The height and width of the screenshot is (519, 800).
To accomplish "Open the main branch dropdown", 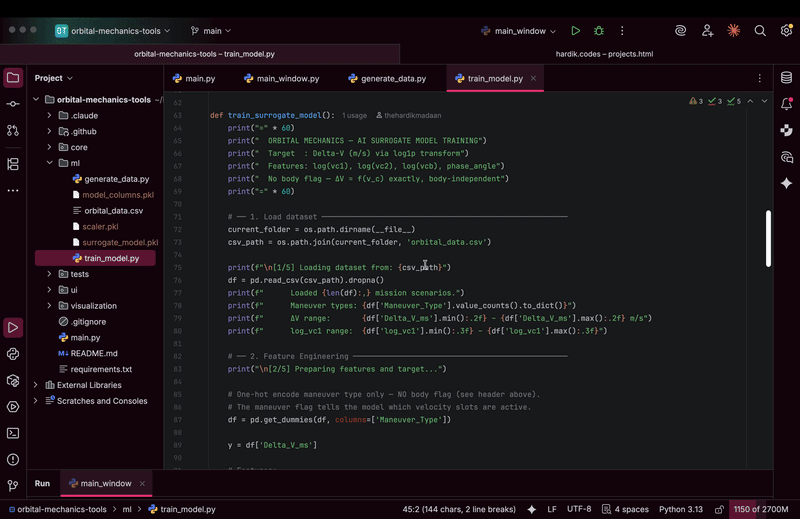I will tap(211, 31).
